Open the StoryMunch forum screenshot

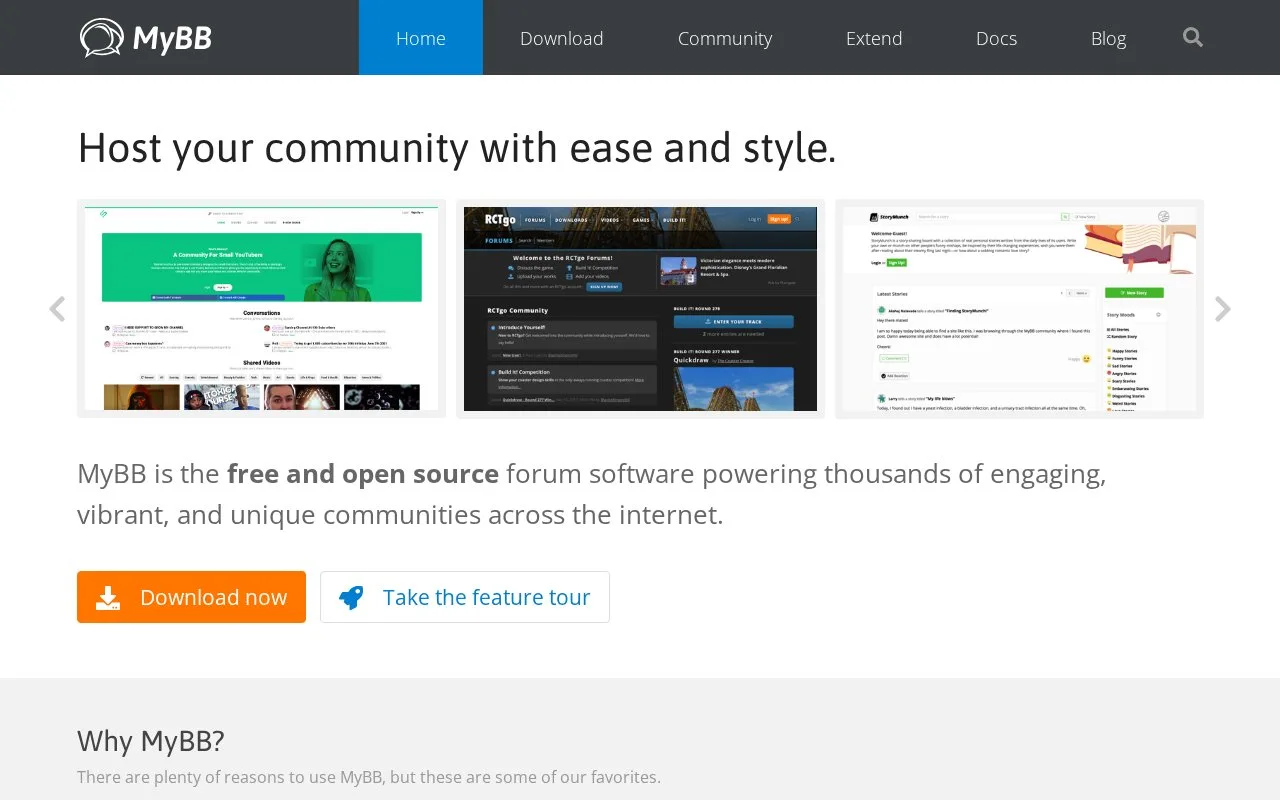pyautogui.click(x=1019, y=309)
